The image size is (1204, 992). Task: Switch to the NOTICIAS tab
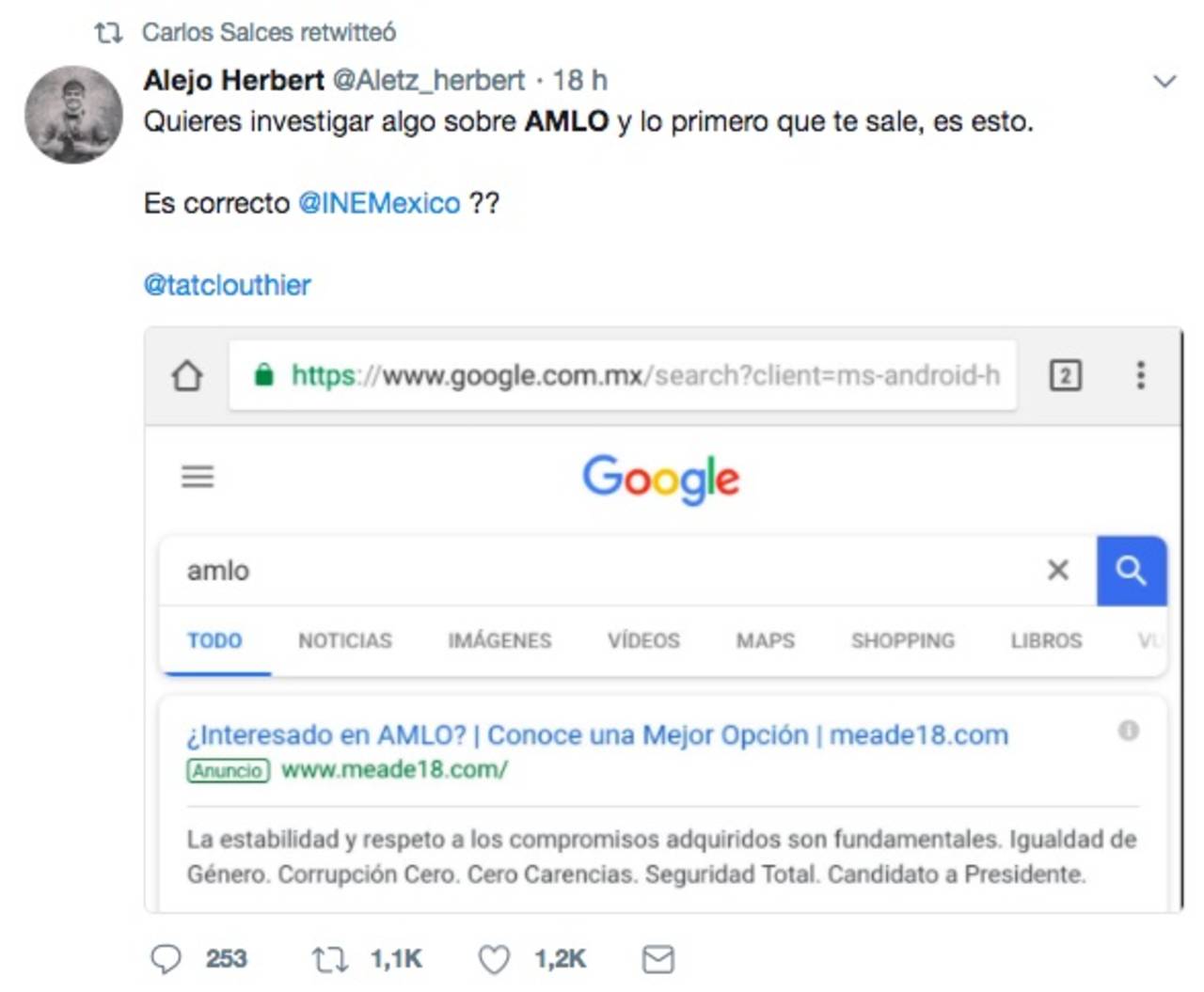(x=345, y=641)
